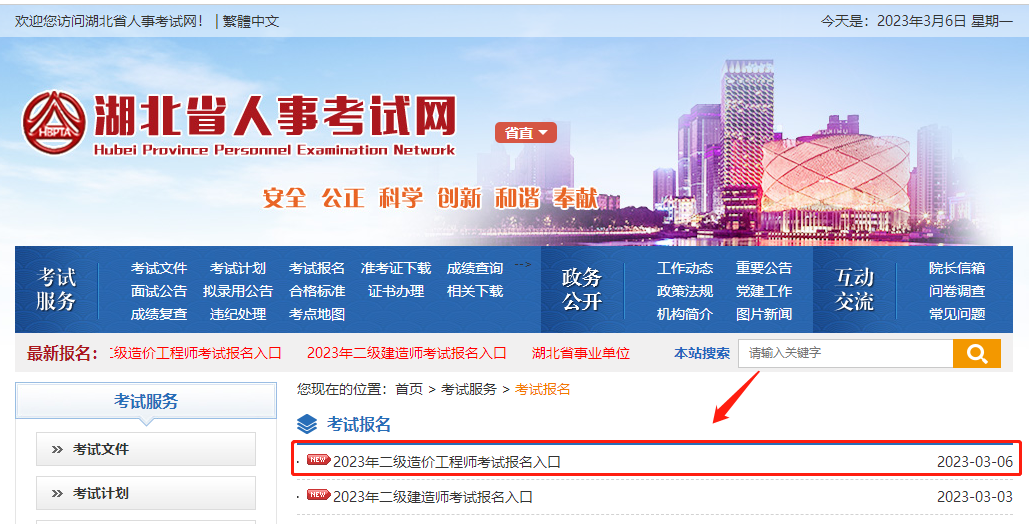Open 准考证下载 in the navigation menu
Viewport: 1029px width, 524px height.
pos(396,268)
